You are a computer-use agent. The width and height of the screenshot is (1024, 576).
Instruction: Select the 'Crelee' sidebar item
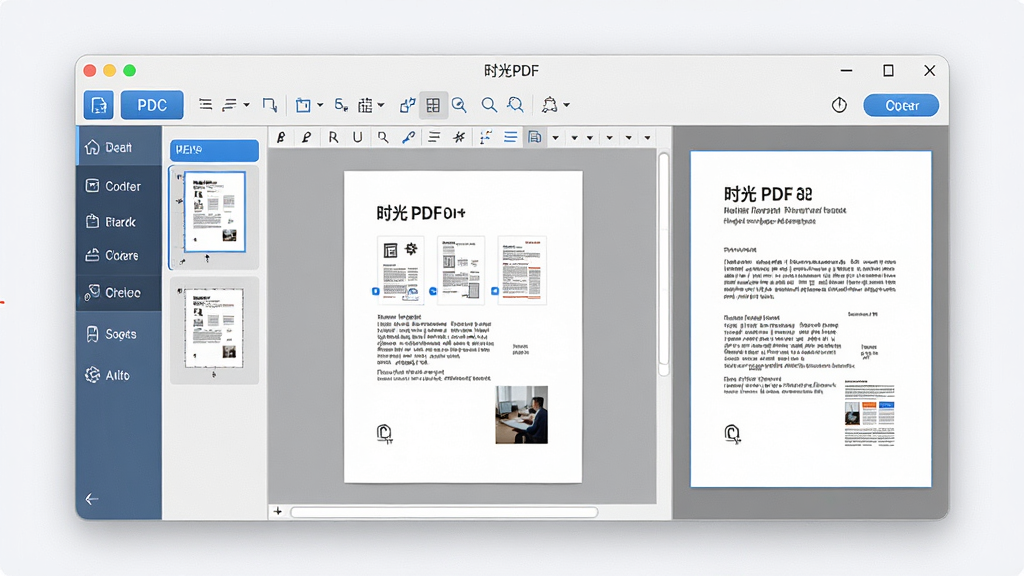click(119, 293)
